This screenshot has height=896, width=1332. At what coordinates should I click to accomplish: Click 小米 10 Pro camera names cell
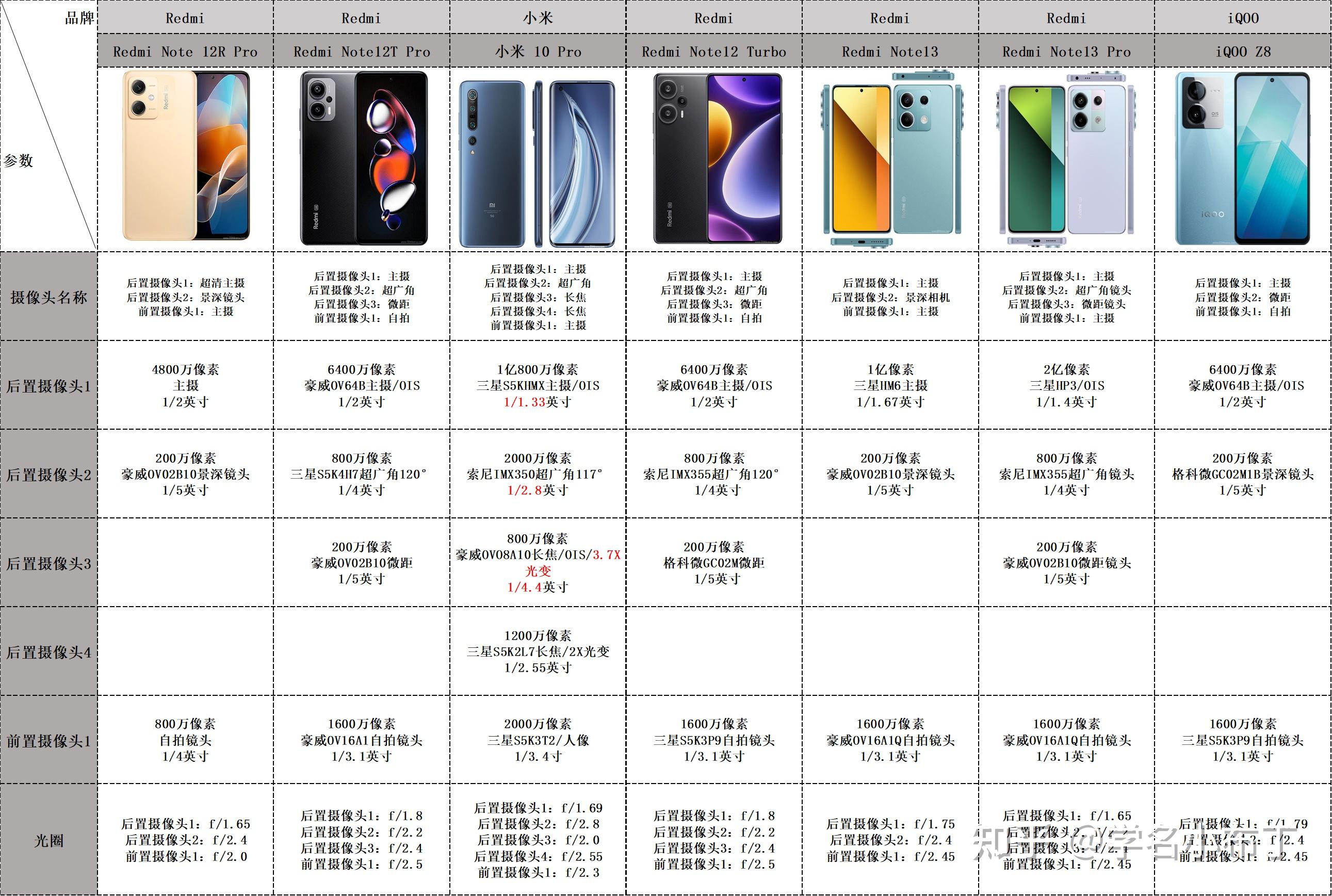538,297
